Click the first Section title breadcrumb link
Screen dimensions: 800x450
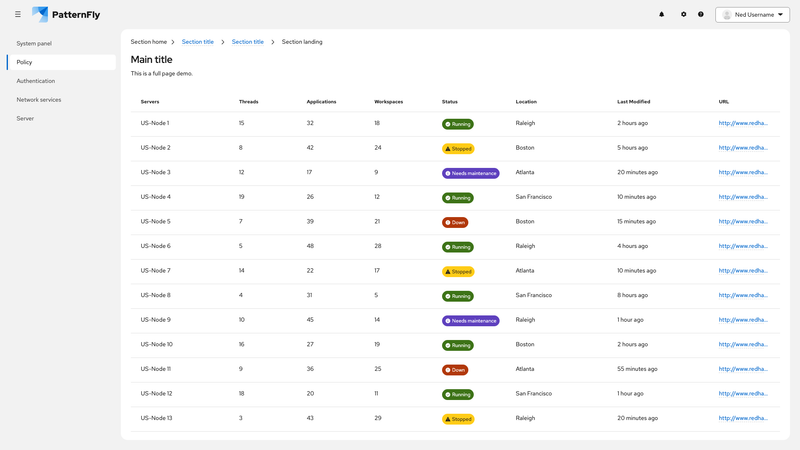(197, 42)
